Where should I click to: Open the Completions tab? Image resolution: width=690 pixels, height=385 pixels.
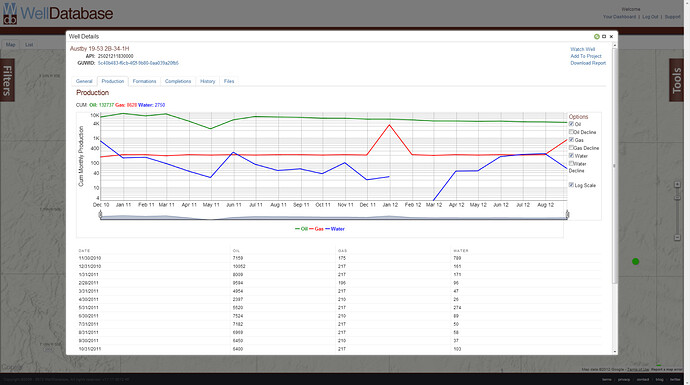click(178, 81)
